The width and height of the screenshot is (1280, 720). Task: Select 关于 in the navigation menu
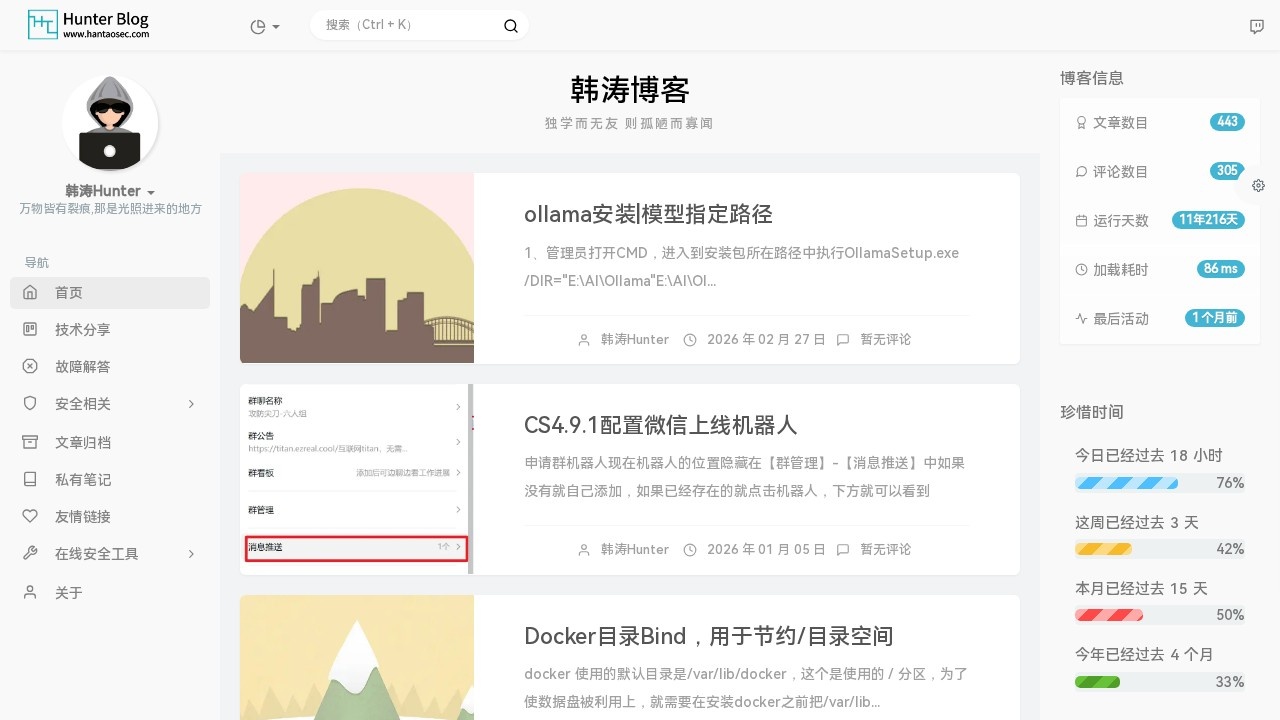(68, 592)
